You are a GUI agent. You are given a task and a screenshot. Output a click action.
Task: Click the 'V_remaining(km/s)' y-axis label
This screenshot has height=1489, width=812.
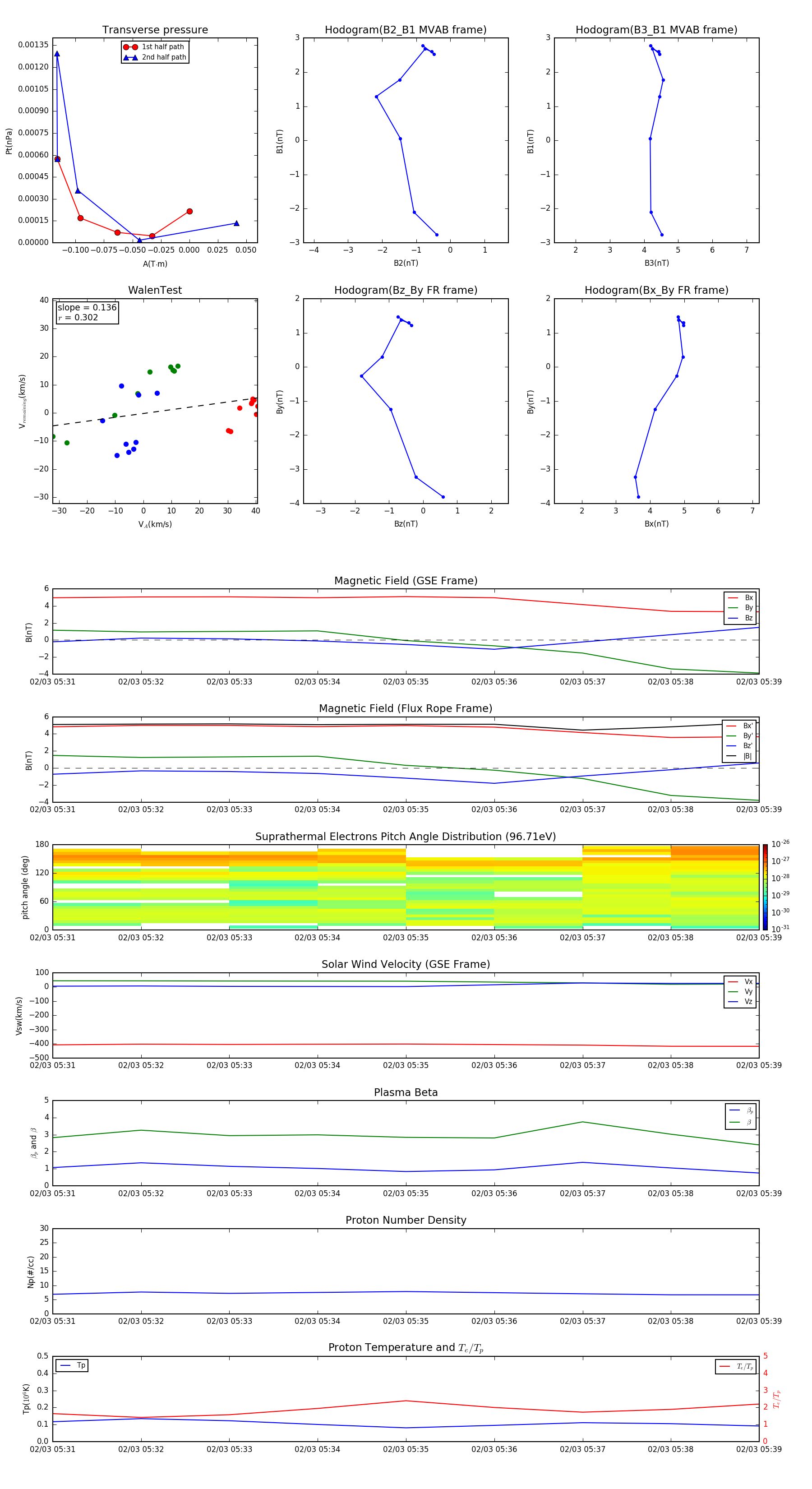click(x=22, y=401)
